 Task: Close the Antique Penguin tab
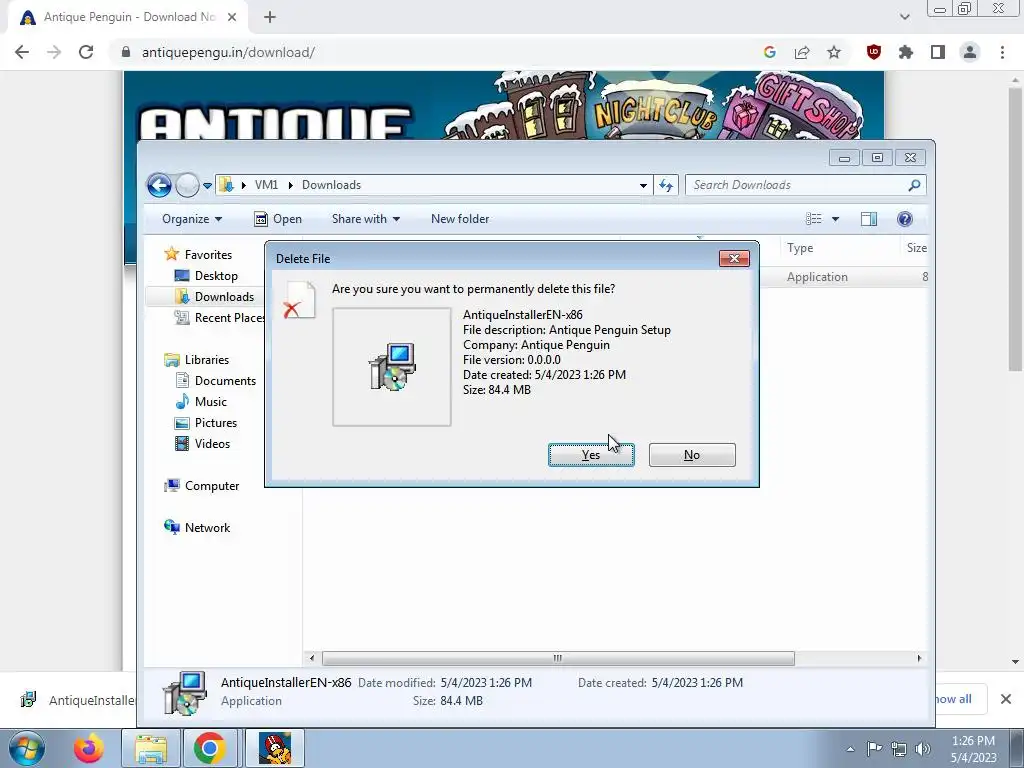coord(232,17)
